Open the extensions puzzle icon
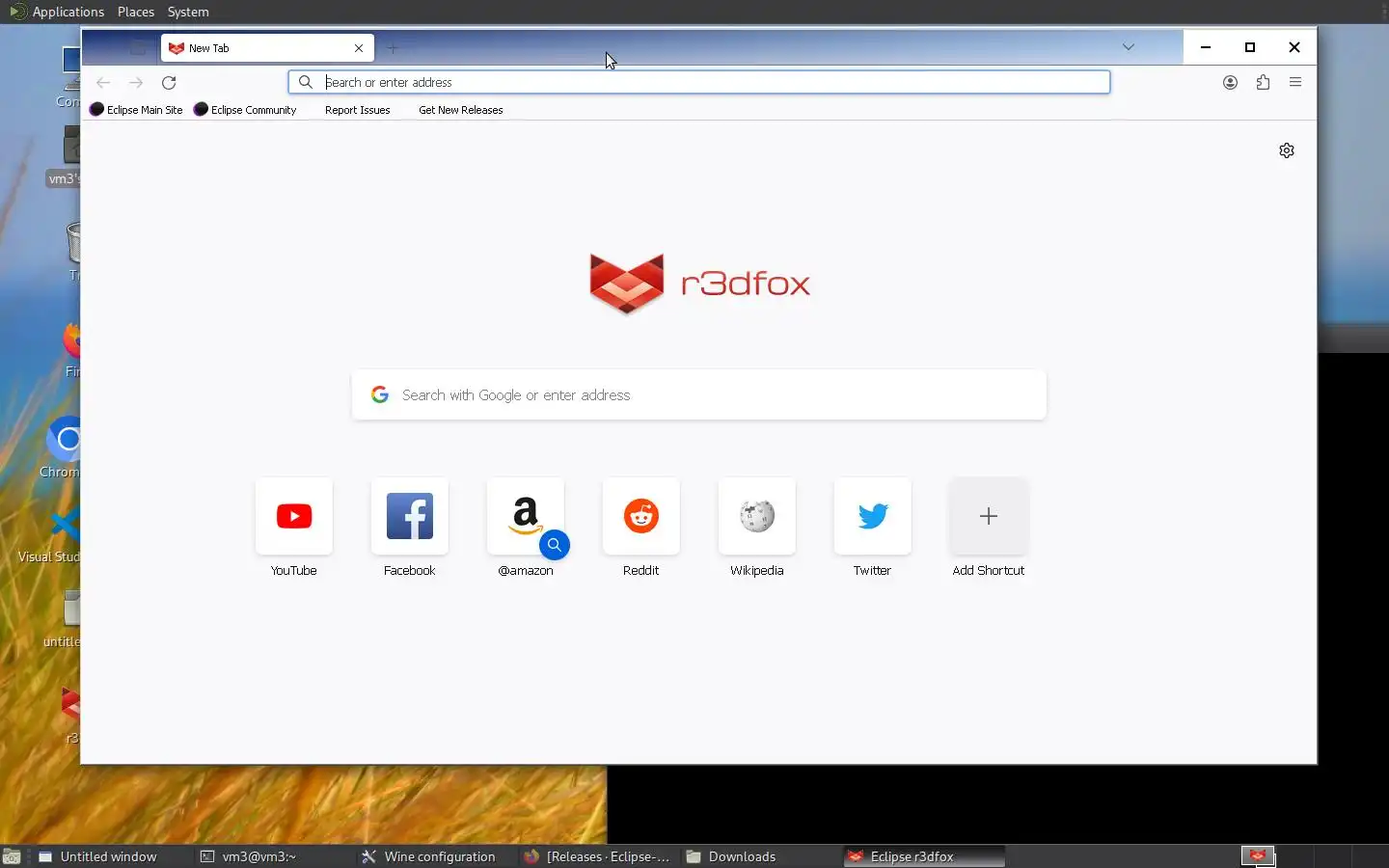The width and height of the screenshot is (1389, 868). point(1263,83)
